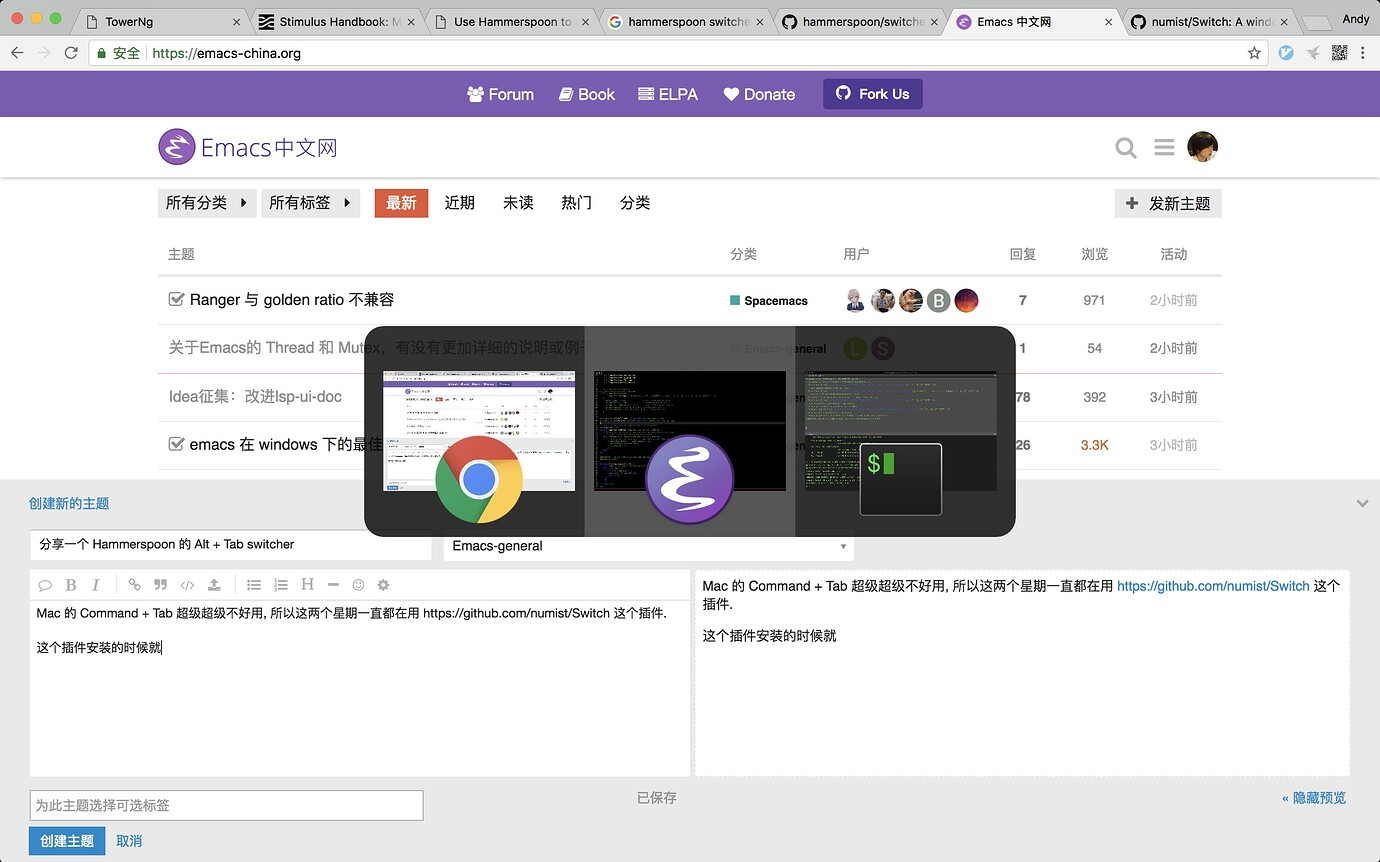Click the 取消 cancel link
1380x862 pixels.
pyautogui.click(x=129, y=841)
